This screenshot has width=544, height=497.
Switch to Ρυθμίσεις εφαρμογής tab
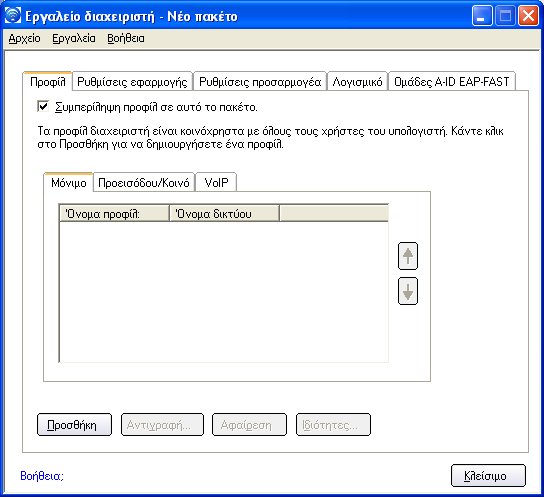(x=132, y=82)
